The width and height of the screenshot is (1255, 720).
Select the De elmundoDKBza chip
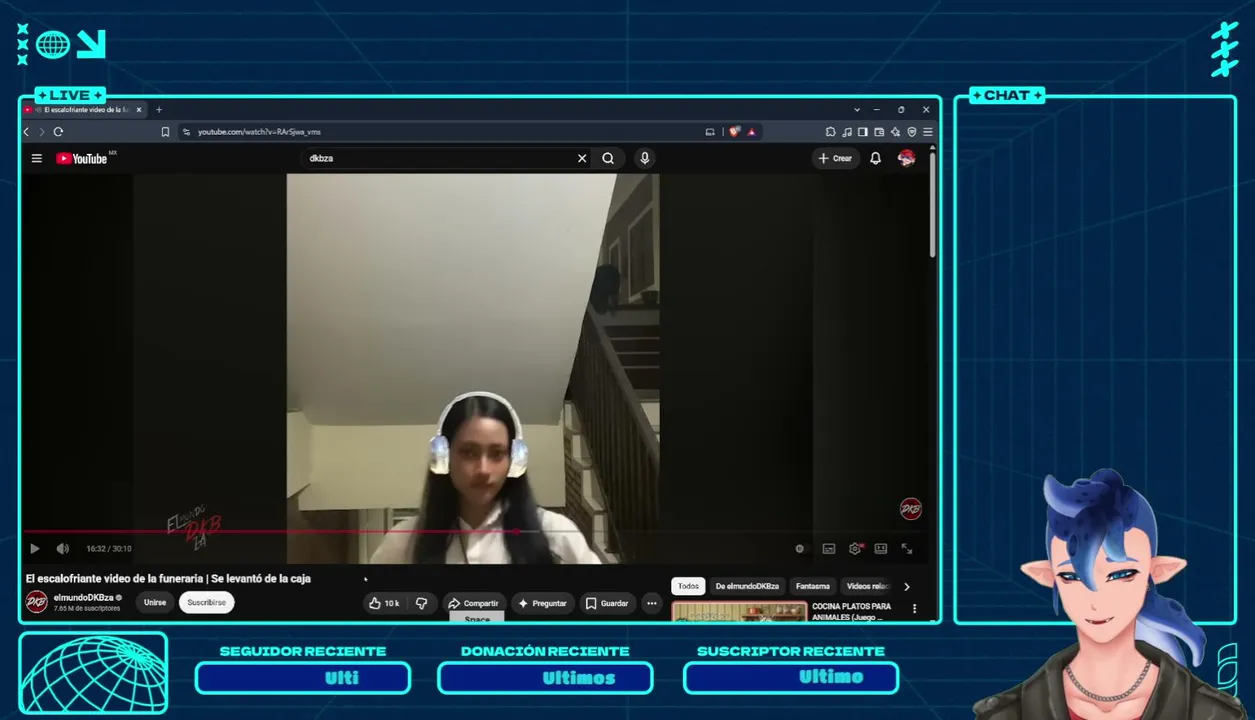[747, 586]
